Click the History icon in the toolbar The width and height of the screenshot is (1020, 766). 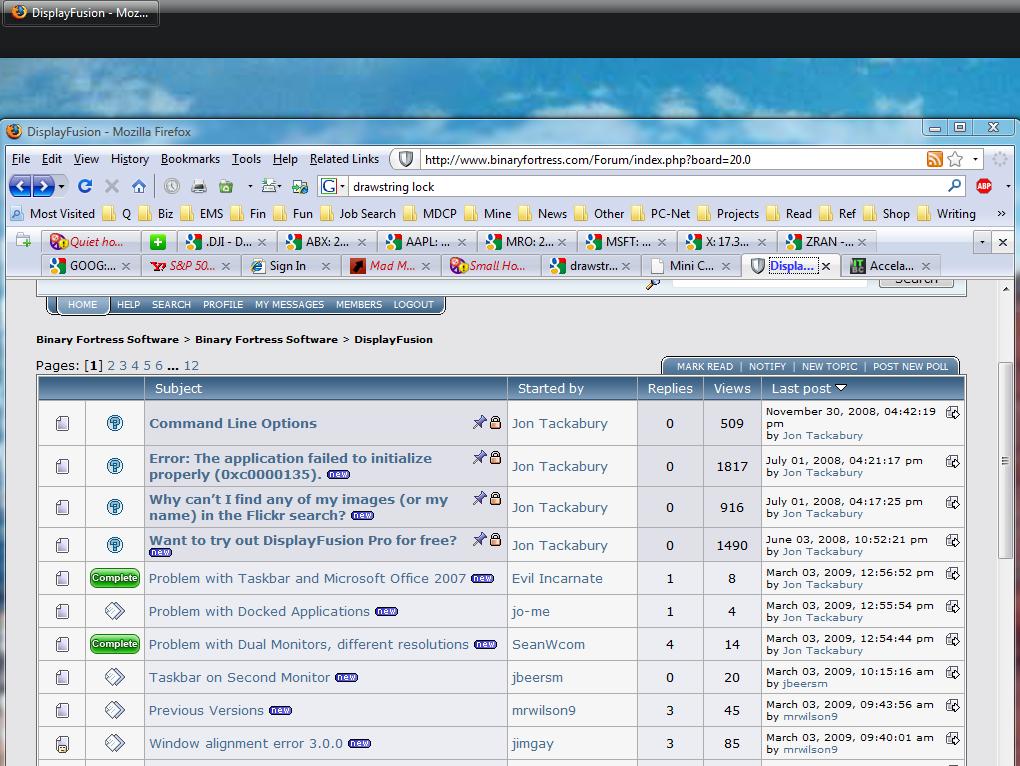[x=172, y=186]
